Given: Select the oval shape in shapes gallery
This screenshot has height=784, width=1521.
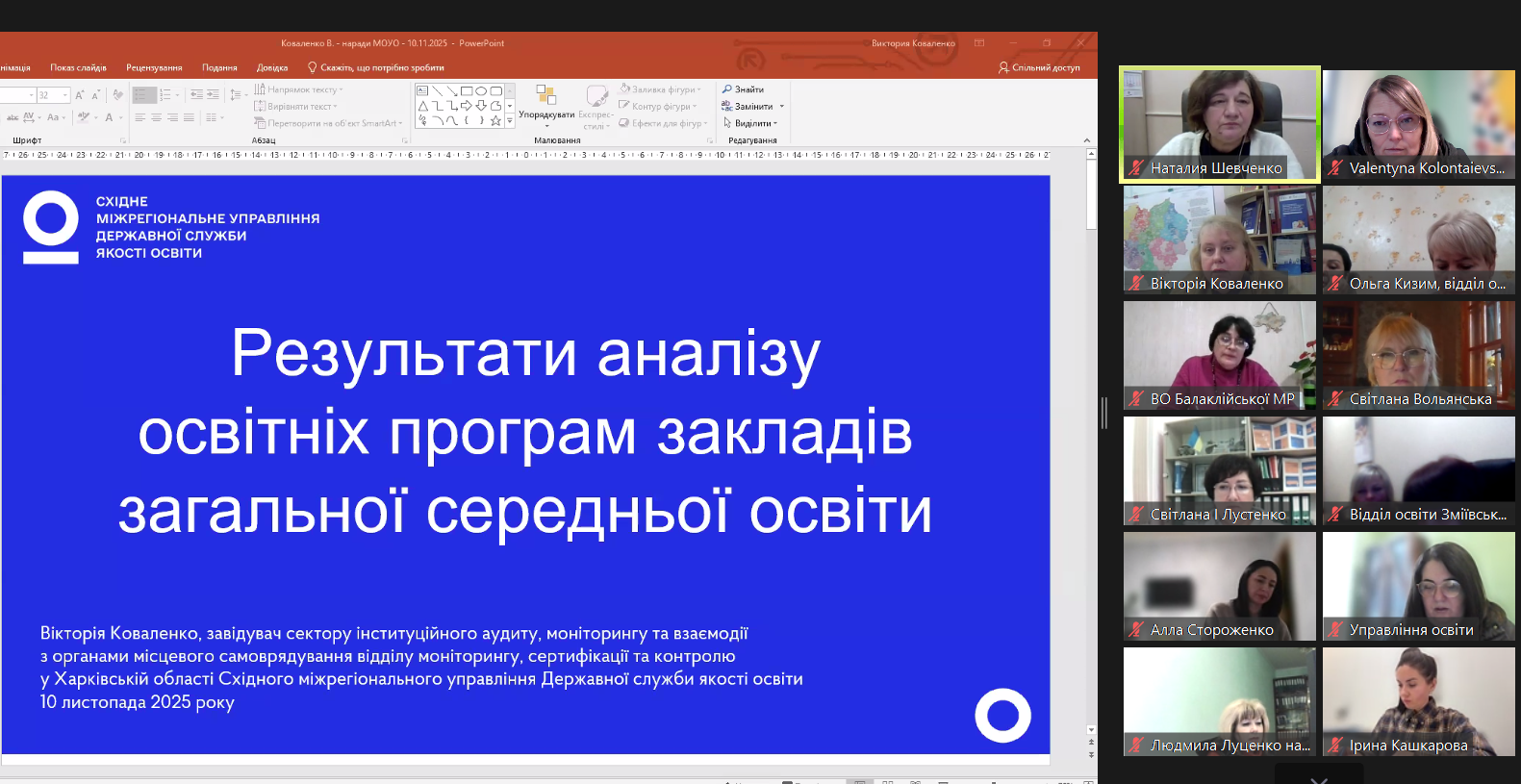Looking at the screenshot, I should point(481,91).
